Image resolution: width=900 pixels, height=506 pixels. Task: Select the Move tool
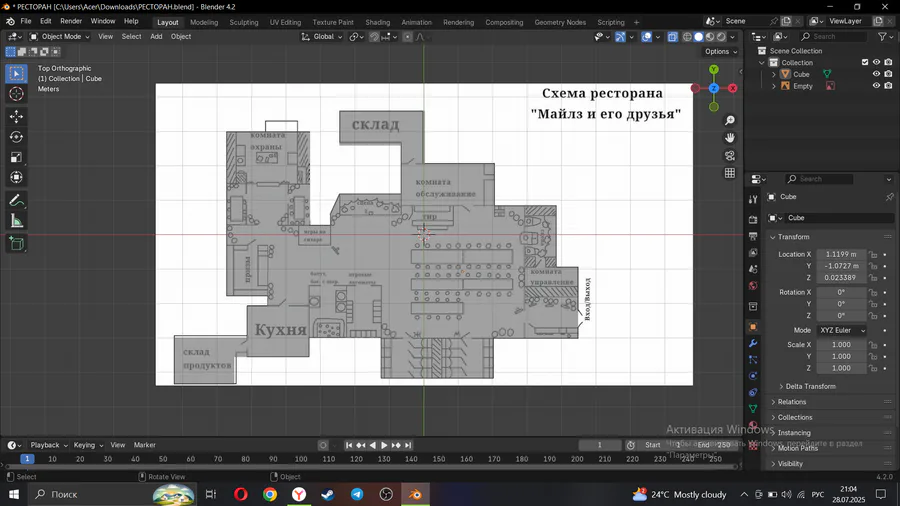pyautogui.click(x=16, y=116)
